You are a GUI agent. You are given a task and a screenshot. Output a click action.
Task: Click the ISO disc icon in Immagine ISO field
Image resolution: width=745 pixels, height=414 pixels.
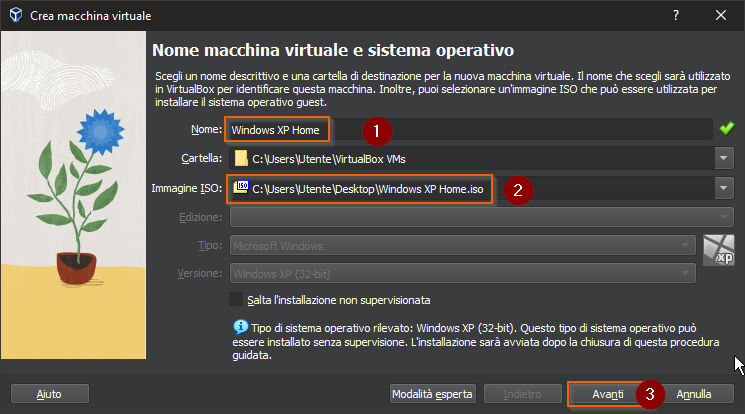[x=241, y=187]
